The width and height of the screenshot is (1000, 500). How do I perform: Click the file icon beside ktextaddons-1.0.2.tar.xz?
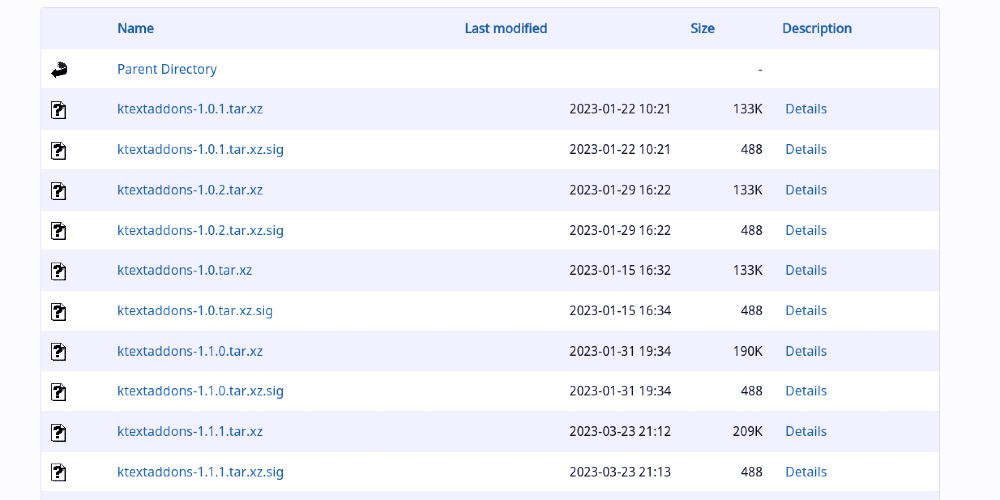pyautogui.click(x=59, y=190)
